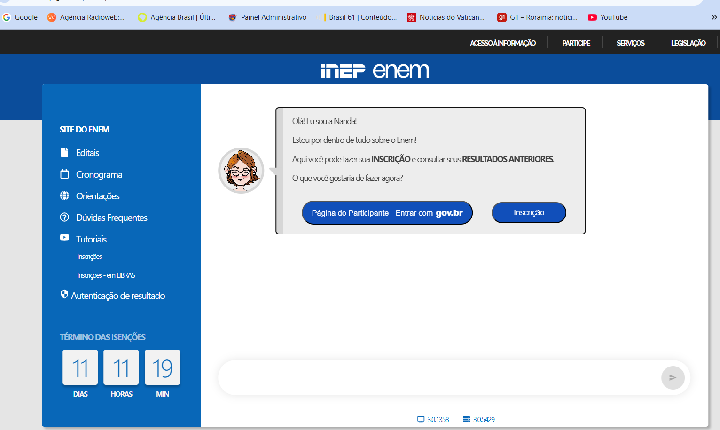Click the TÉRMINO DAS ISENÇÕES label
Screen dimensions: 720x430
click(102, 337)
